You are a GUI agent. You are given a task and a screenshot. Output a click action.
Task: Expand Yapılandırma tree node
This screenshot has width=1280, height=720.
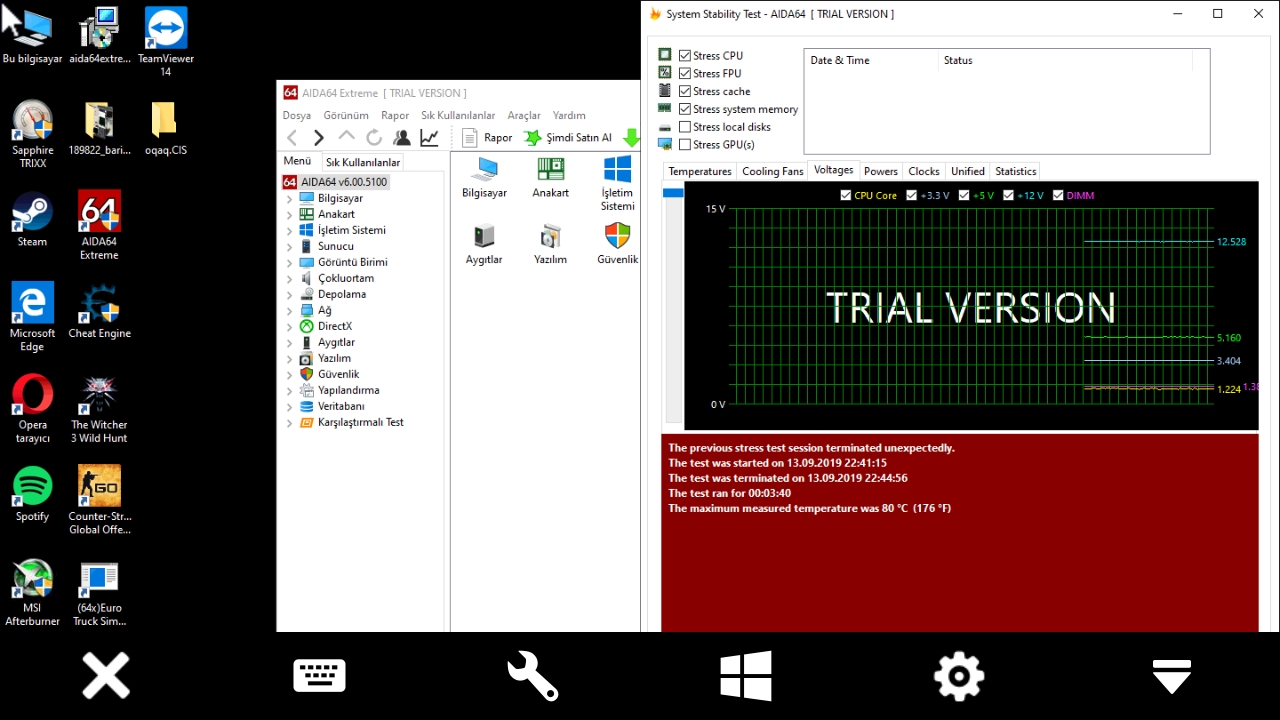[x=290, y=391]
